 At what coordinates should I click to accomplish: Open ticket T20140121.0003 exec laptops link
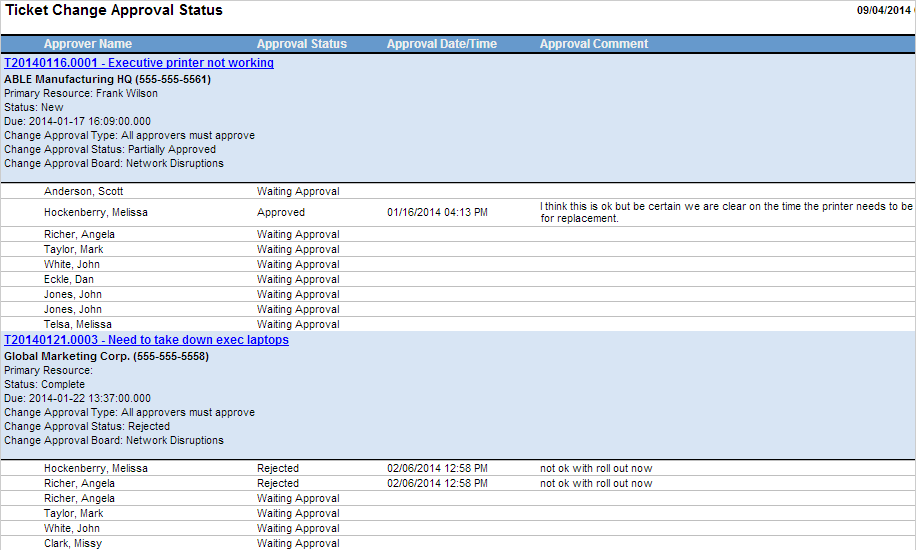pos(146,340)
